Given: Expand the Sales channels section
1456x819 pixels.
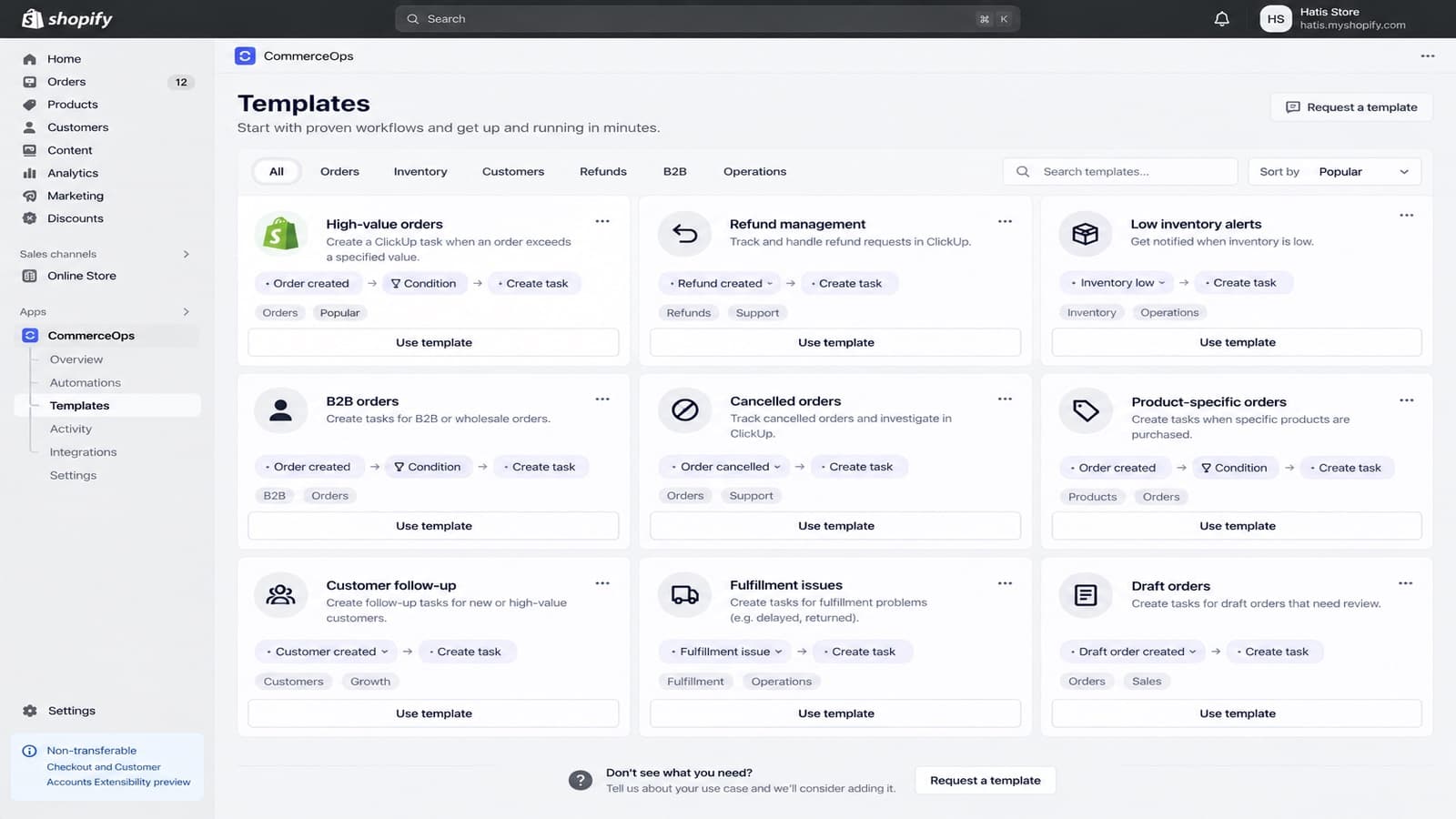Looking at the screenshot, I should (186, 254).
